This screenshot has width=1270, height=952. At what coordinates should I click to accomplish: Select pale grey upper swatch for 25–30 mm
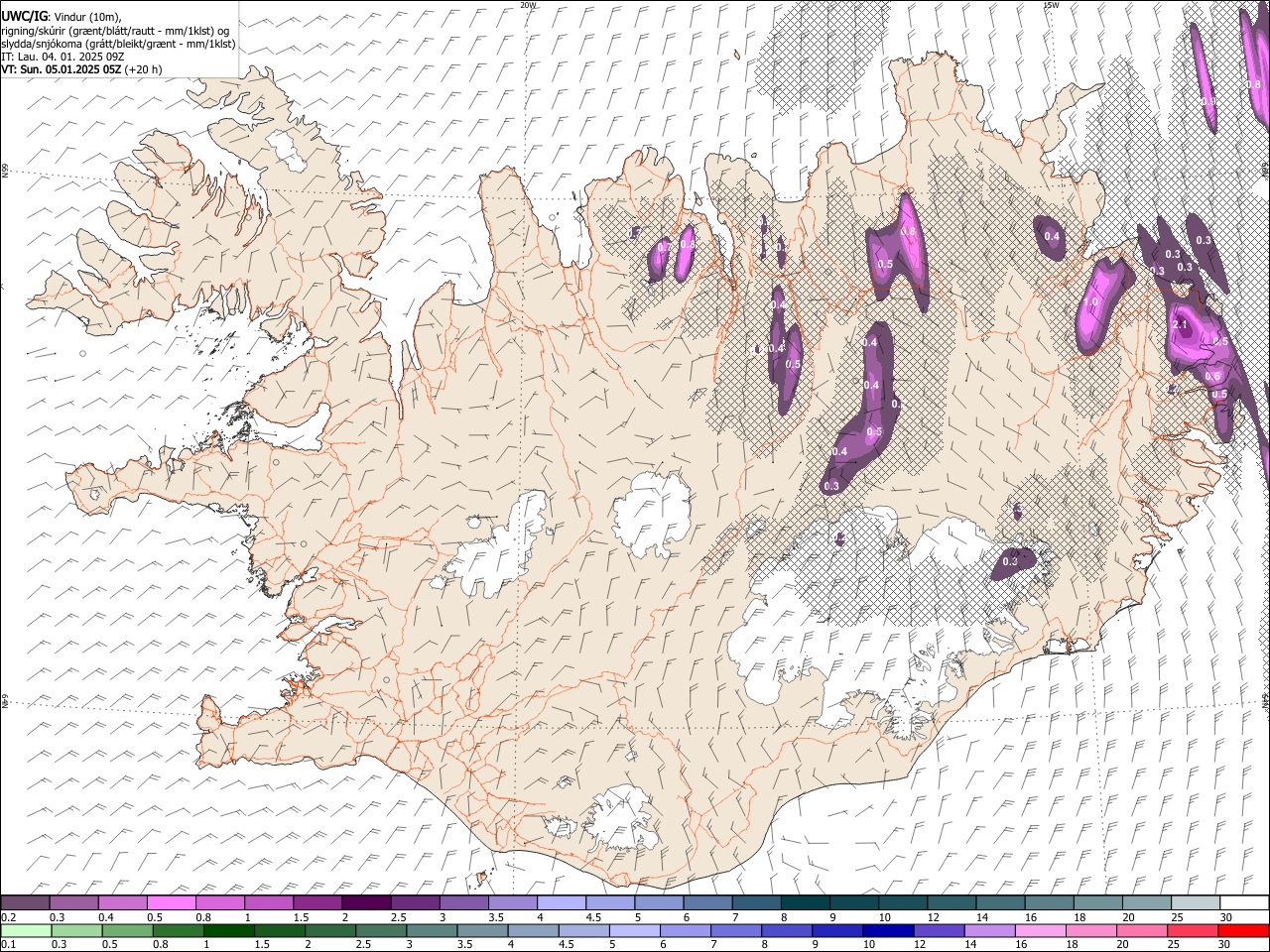(x=1195, y=902)
